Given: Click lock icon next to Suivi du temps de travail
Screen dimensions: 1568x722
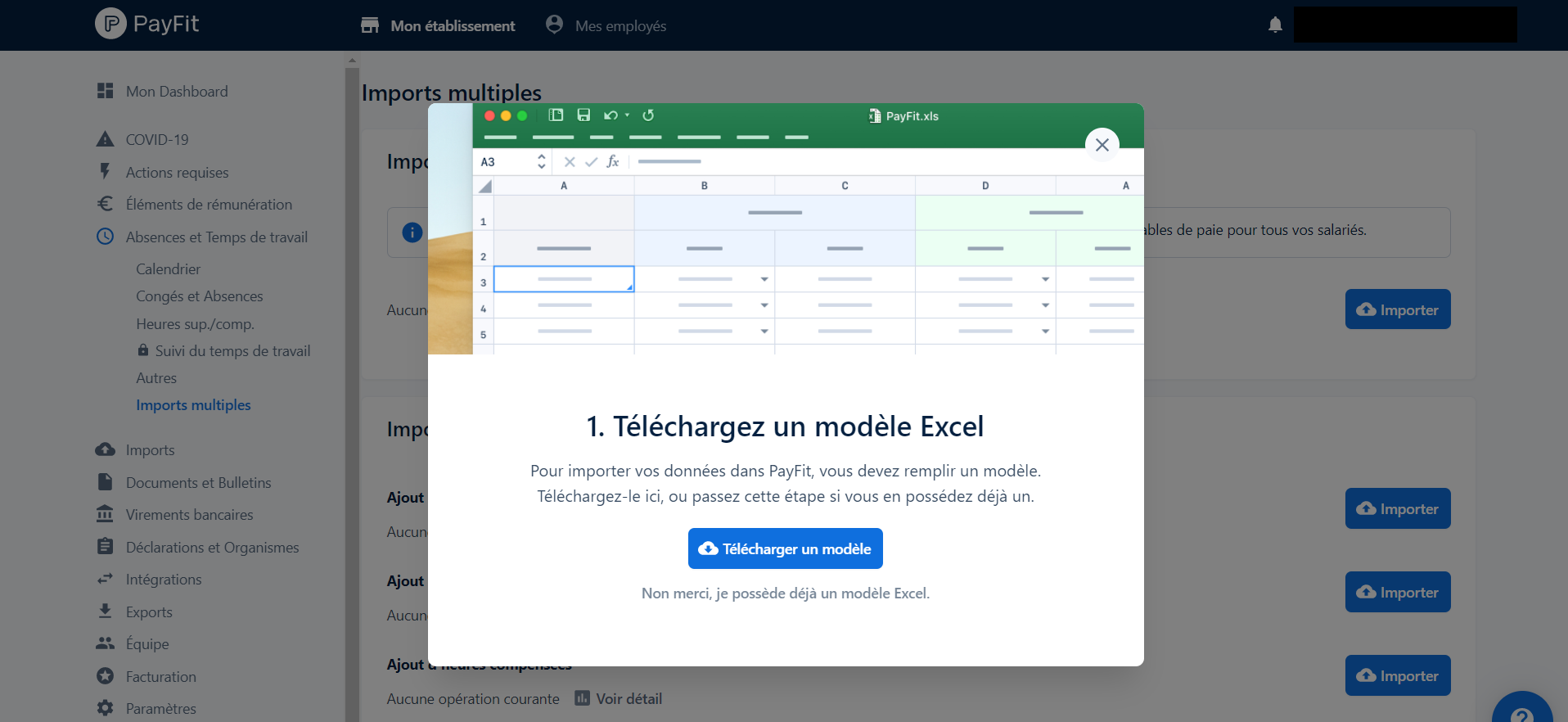Looking at the screenshot, I should (x=143, y=350).
